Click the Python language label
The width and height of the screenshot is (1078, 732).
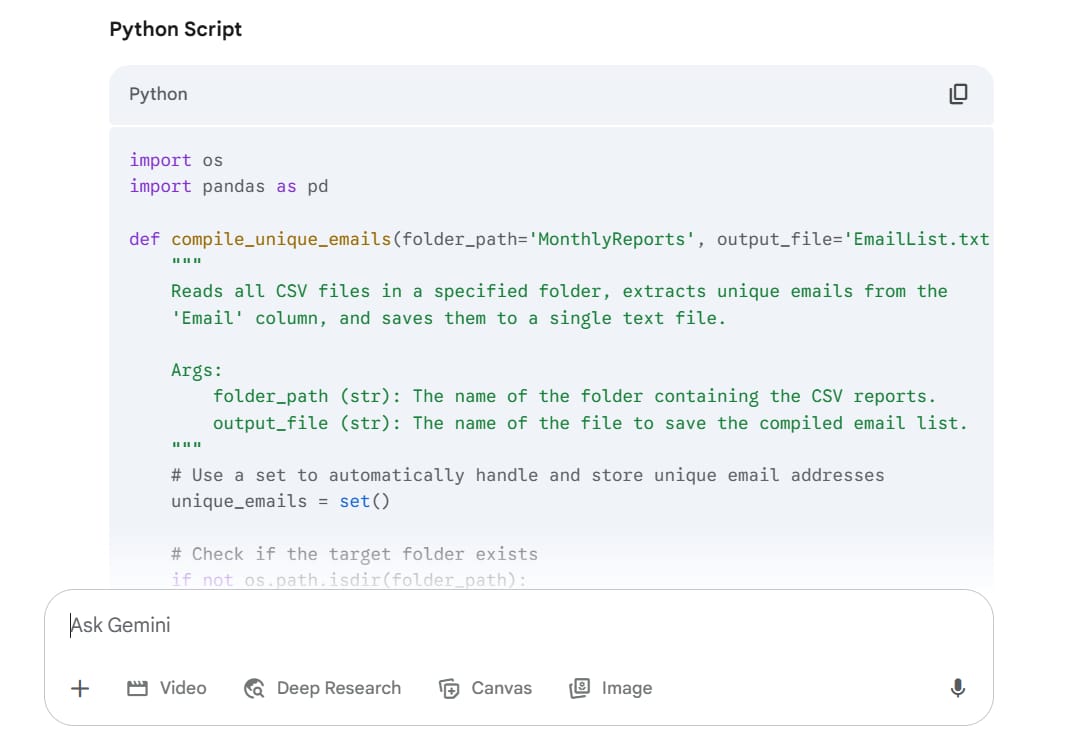coord(158,94)
